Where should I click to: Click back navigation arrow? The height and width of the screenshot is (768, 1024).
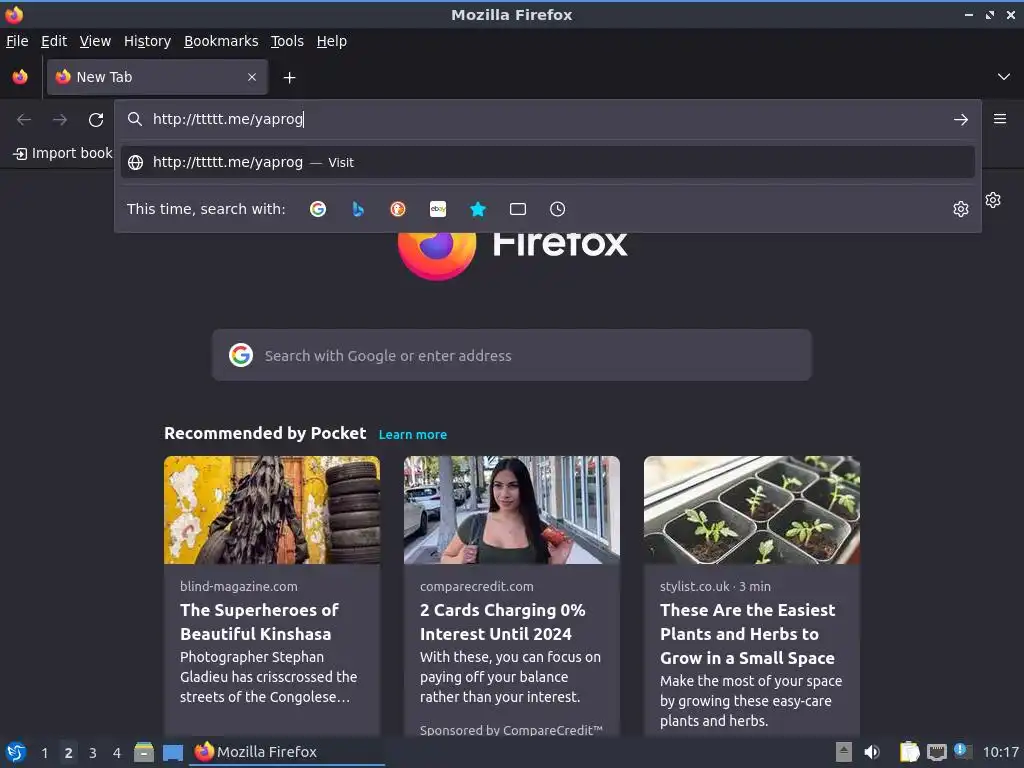click(x=24, y=120)
